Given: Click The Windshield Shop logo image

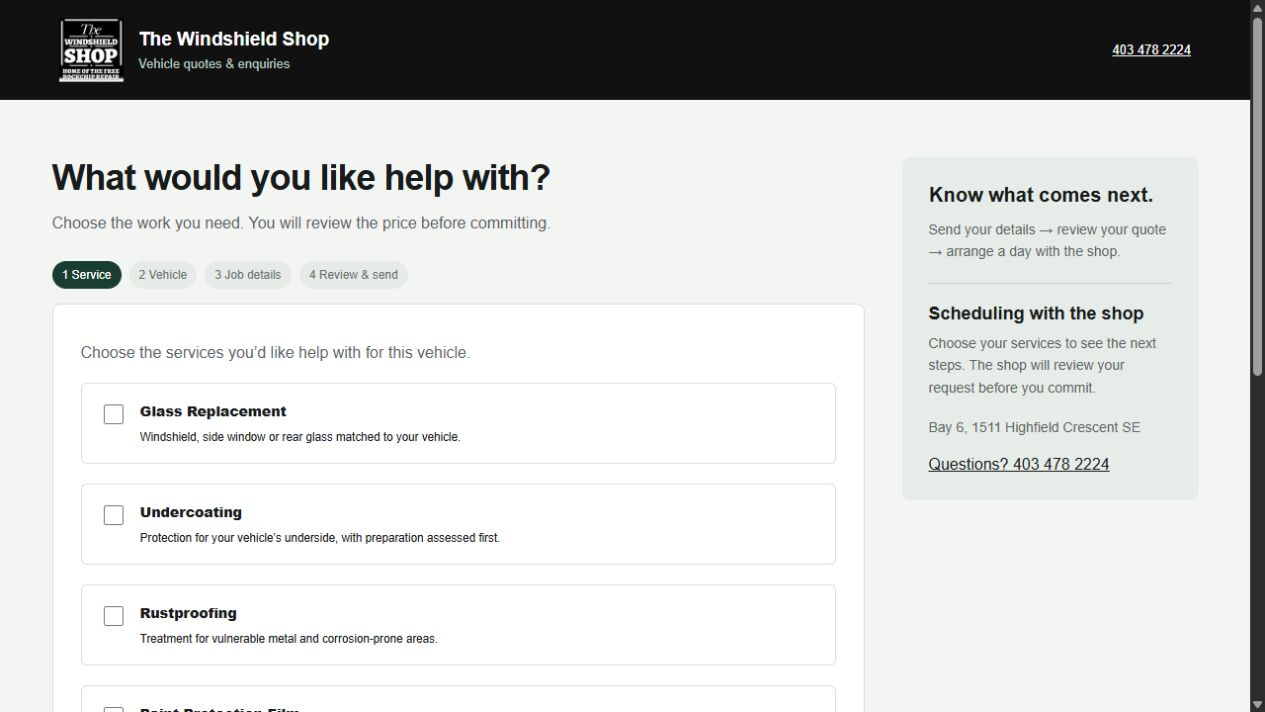Looking at the screenshot, I should (x=92, y=50).
